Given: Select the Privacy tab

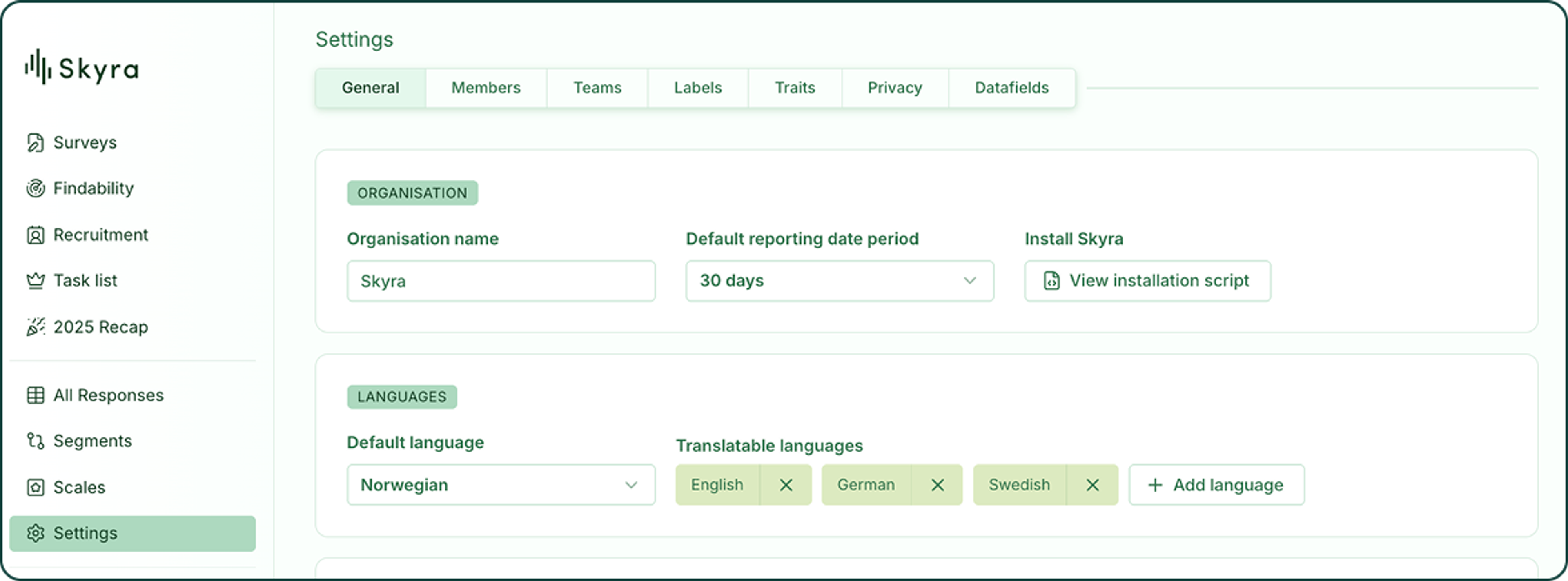Looking at the screenshot, I should [895, 88].
